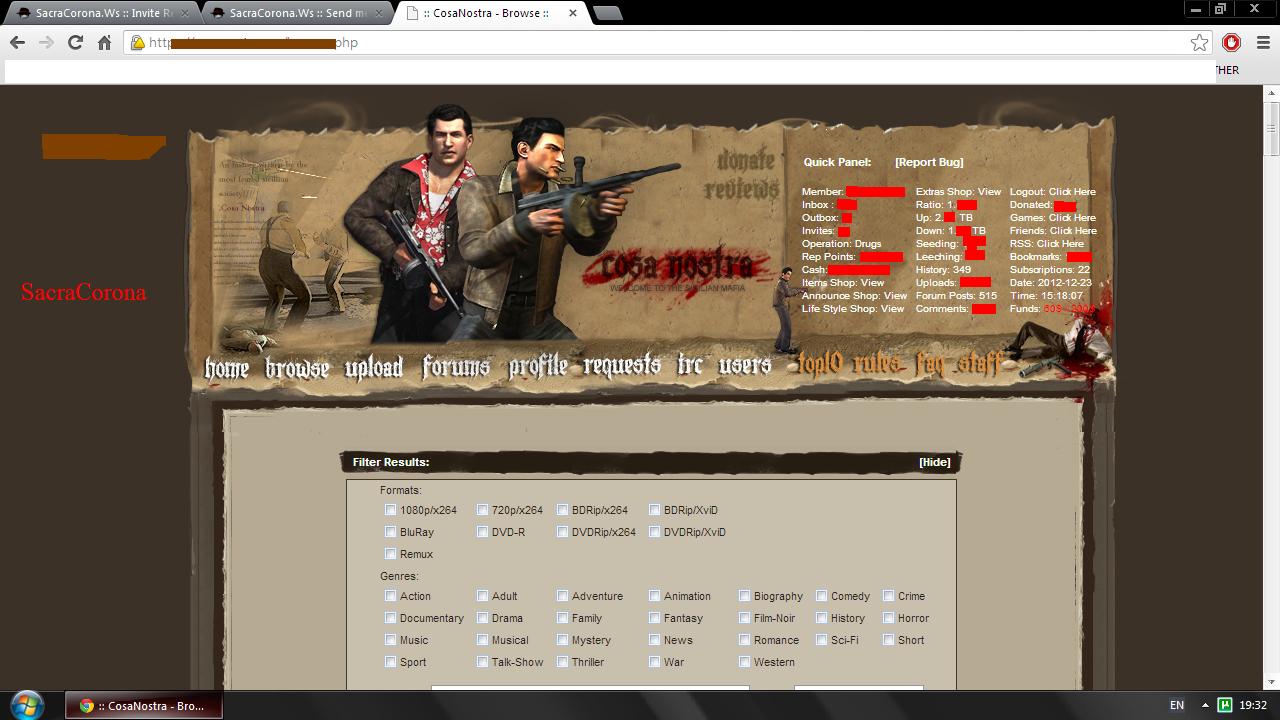This screenshot has height=720, width=1280.
Task: Tick the Sci-Fi genre checkbox
Action: 822,640
